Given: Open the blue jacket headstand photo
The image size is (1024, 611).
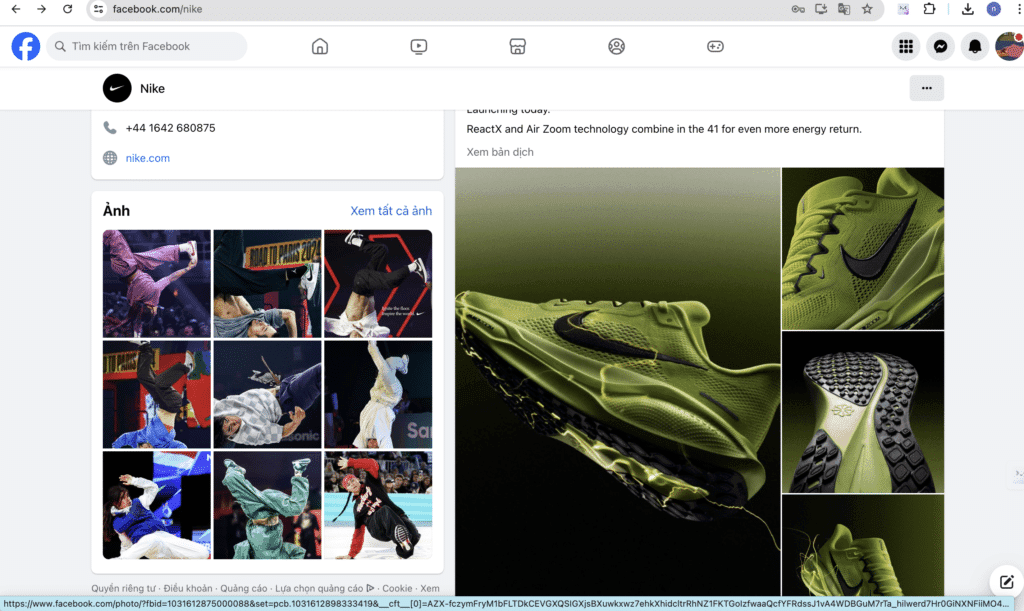Looking at the screenshot, I should point(157,394).
